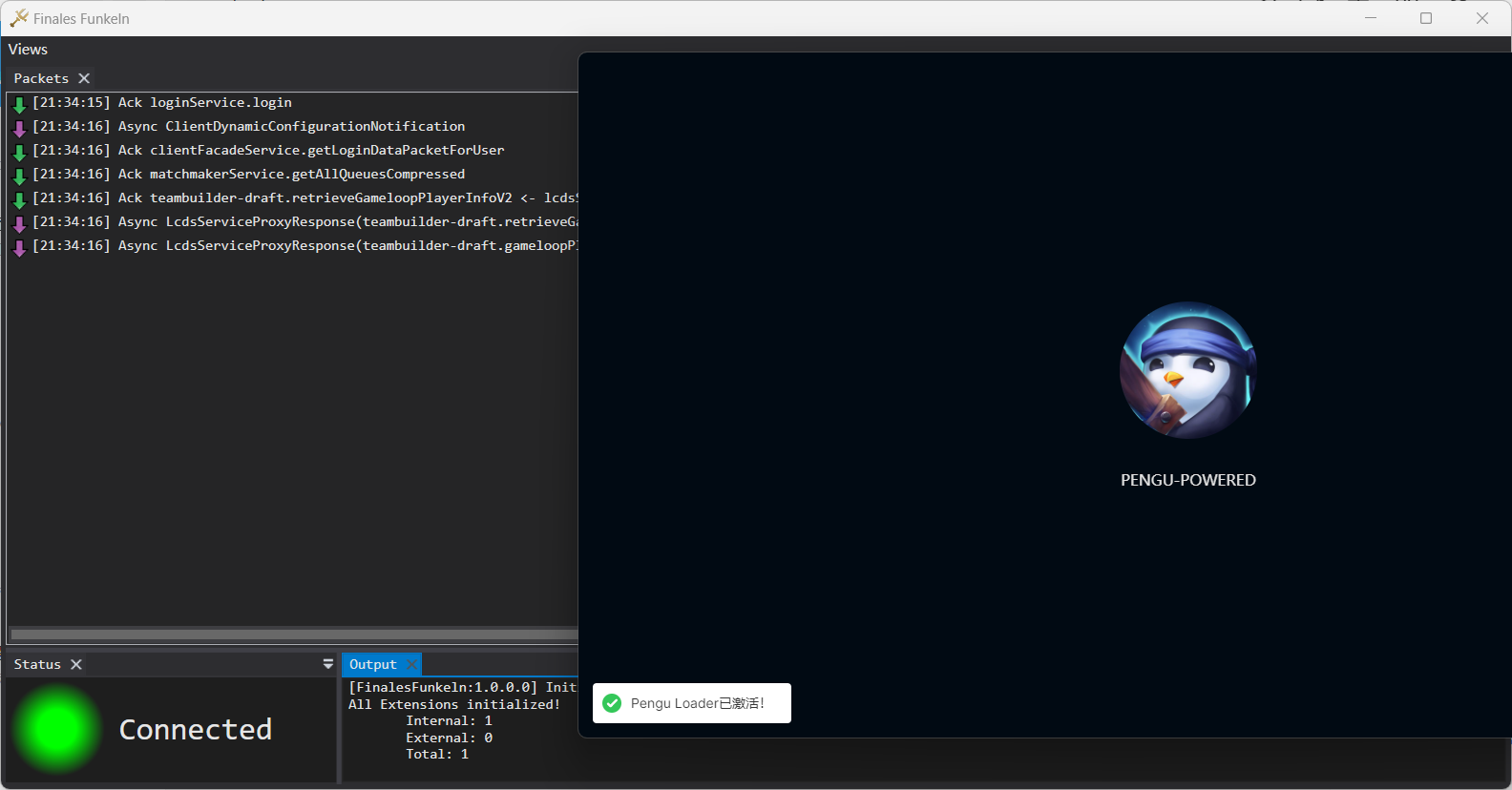Maximize the Finales Funkeln window
Viewport: 1512px width, 790px height.
[x=1426, y=18]
